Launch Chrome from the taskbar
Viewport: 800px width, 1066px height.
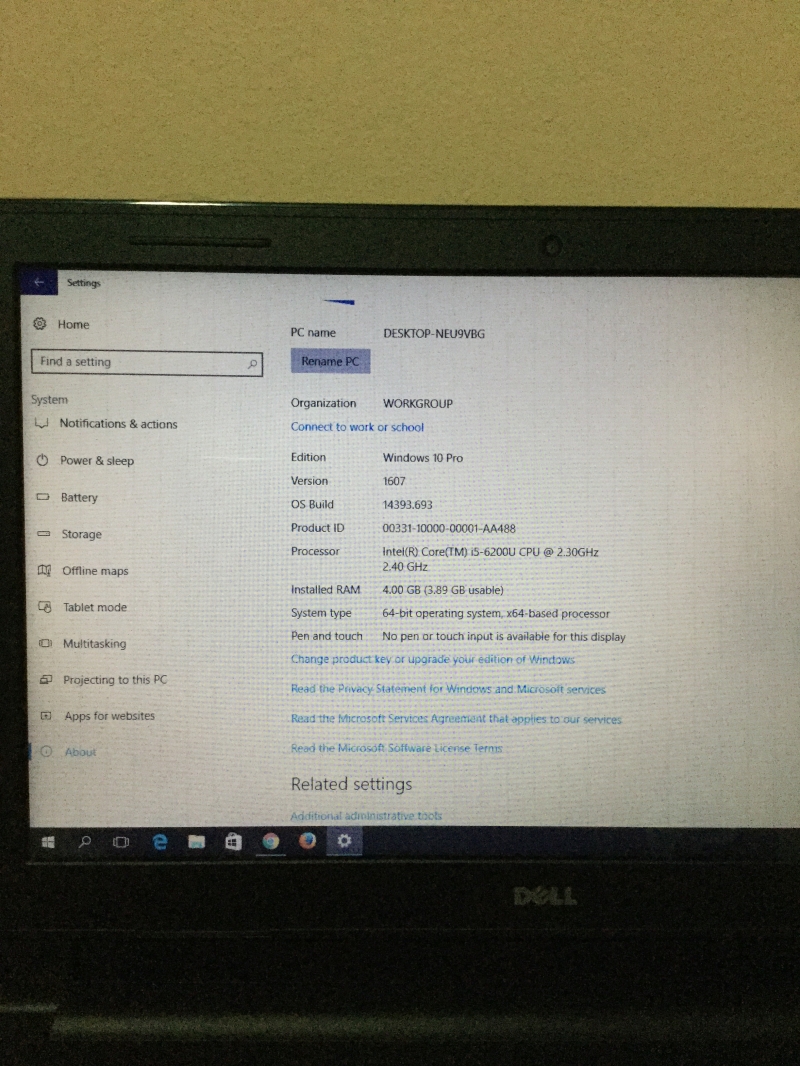pos(270,842)
